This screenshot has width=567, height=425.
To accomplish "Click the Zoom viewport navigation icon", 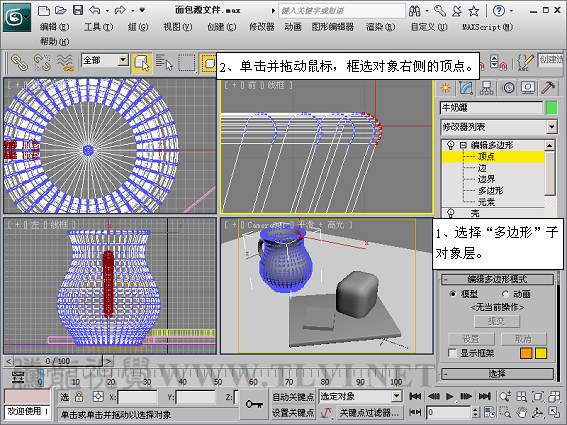I will [505, 397].
